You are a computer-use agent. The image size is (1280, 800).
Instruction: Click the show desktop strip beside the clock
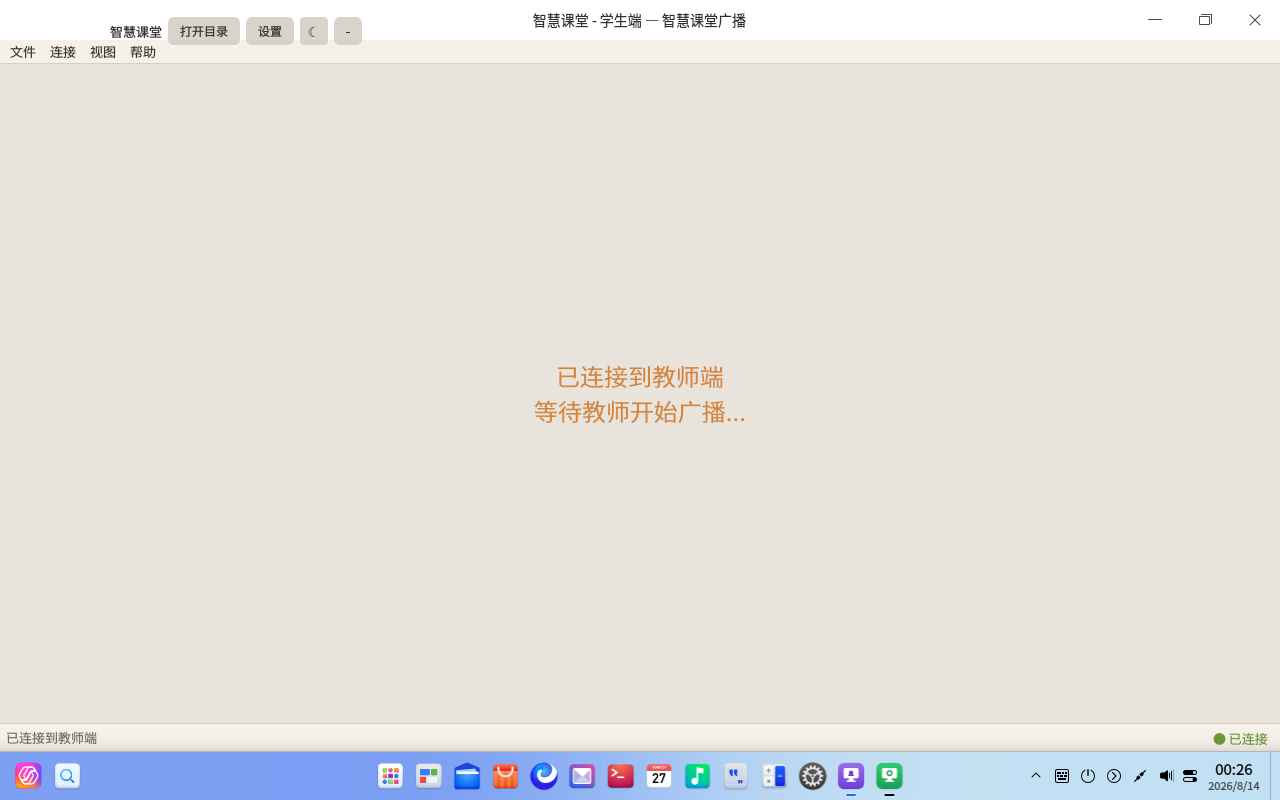coord(1275,776)
